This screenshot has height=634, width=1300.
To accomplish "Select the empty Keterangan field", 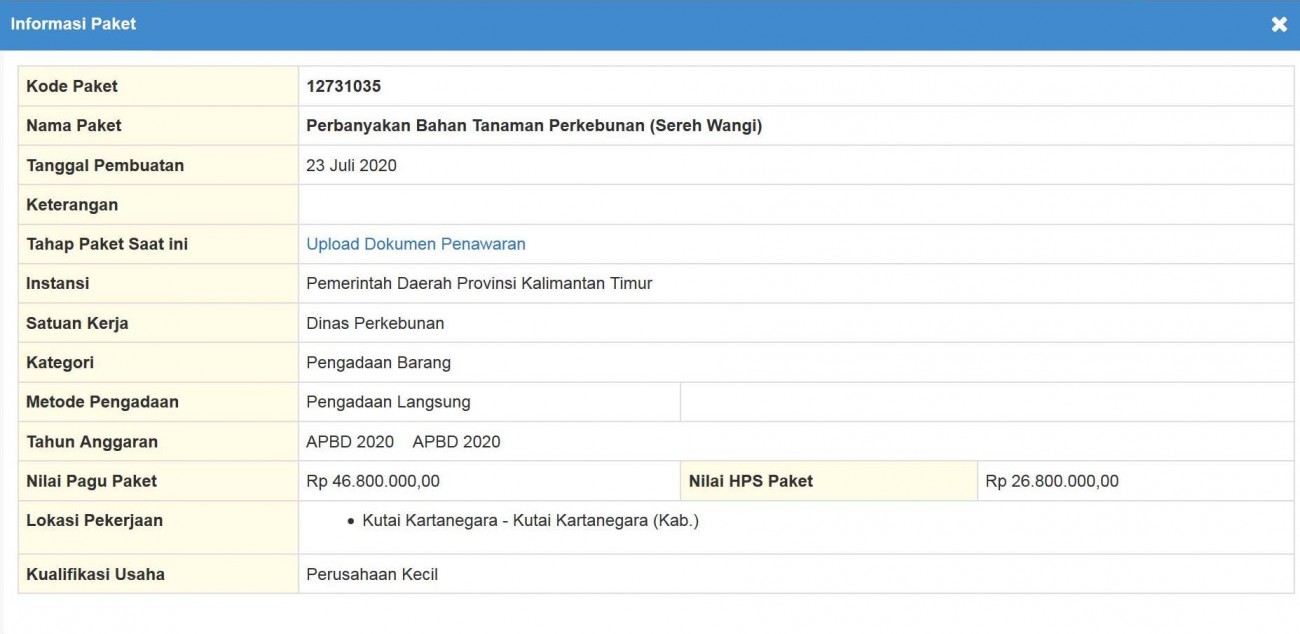I will pyautogui.click(x=500, y=204).
